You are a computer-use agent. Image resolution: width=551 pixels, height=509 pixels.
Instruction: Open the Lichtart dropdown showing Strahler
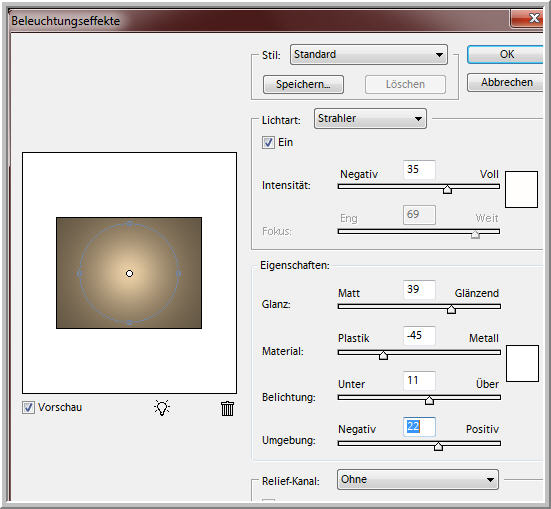click(x=370, y=118)
